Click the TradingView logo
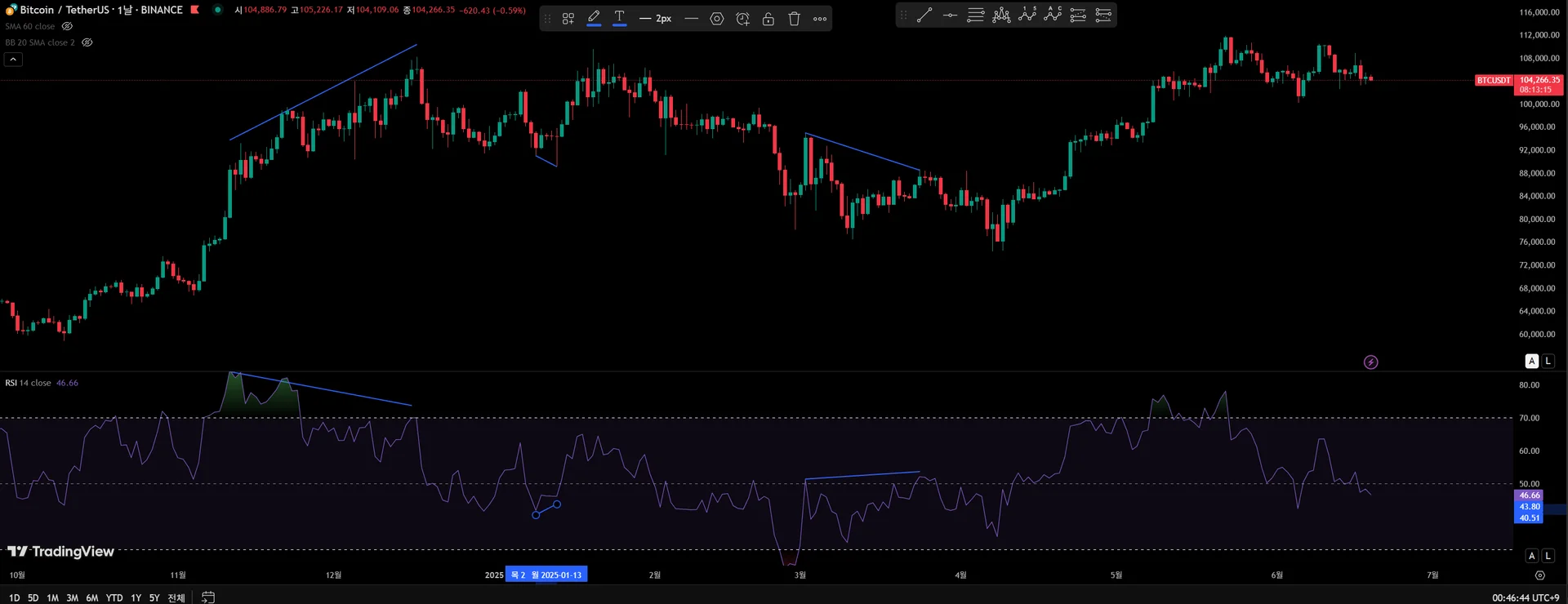Viewport: 1568px width, 604px height. 60,552
